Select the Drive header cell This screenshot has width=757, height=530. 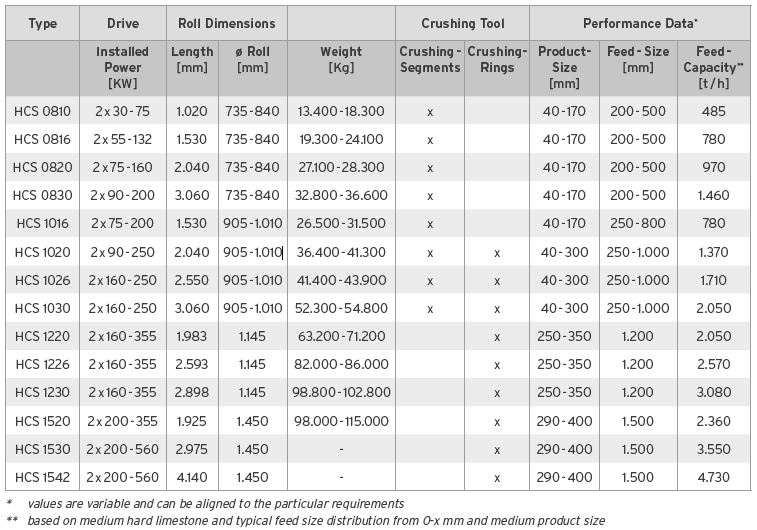point(122,23)
